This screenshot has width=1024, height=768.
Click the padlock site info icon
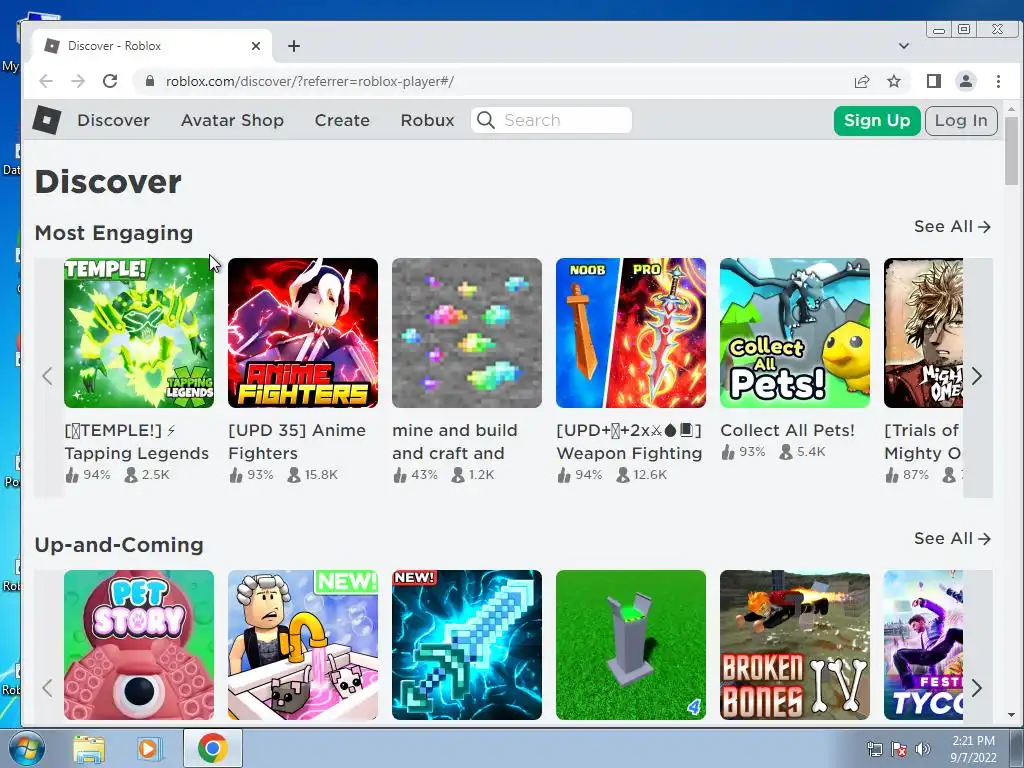pos(150,81)
